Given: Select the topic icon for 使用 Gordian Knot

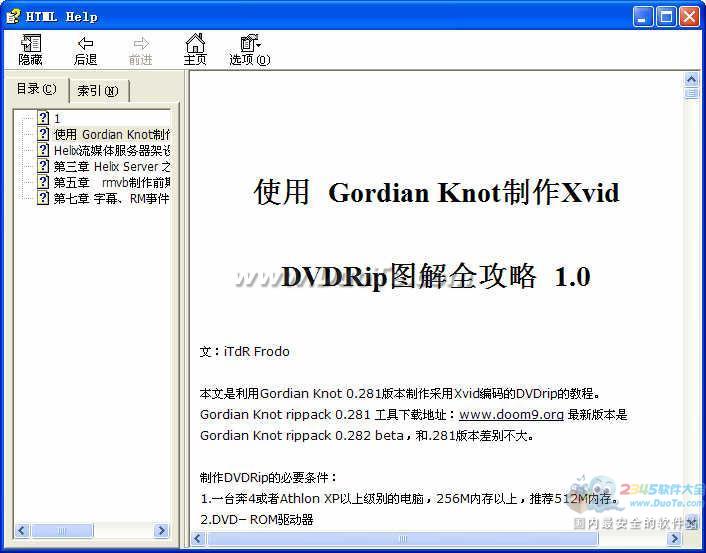Looking at the screenshot, I should coord(43,134).
